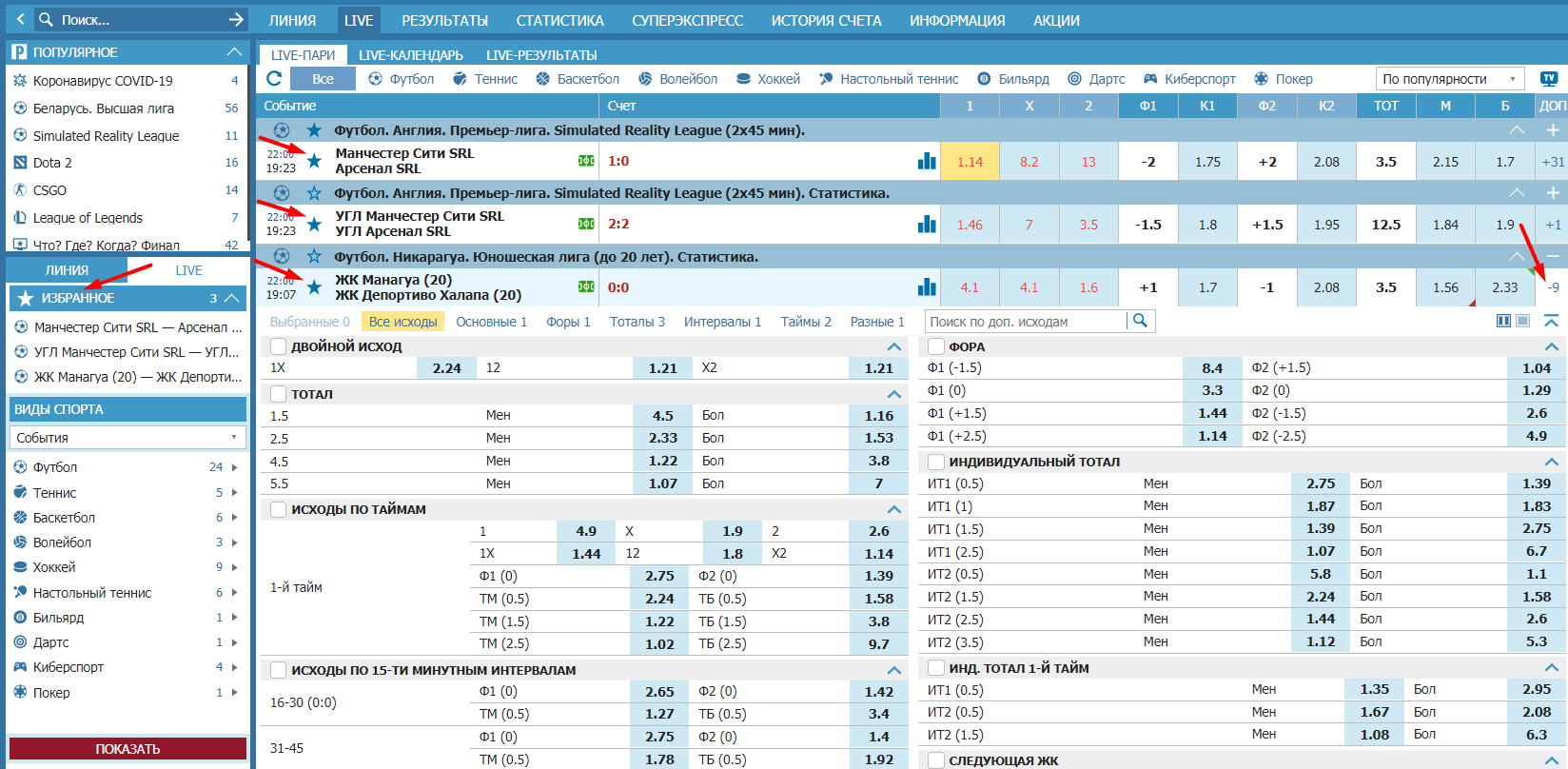Click the refresh icon next to Все

point(274,79)
